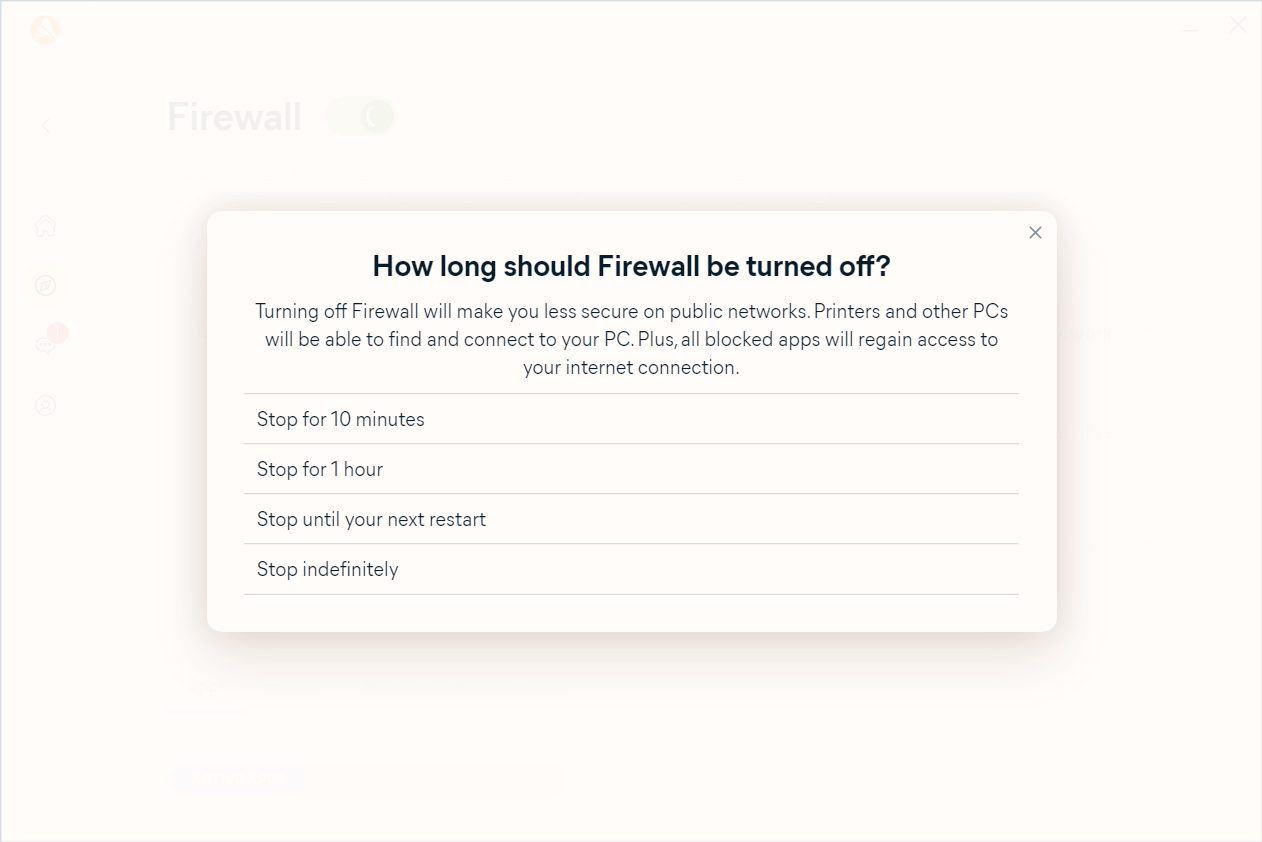The width and height of the screenshot is (1262, 842).
Task: Open the chat messages icon
Action: coord(45,345)
